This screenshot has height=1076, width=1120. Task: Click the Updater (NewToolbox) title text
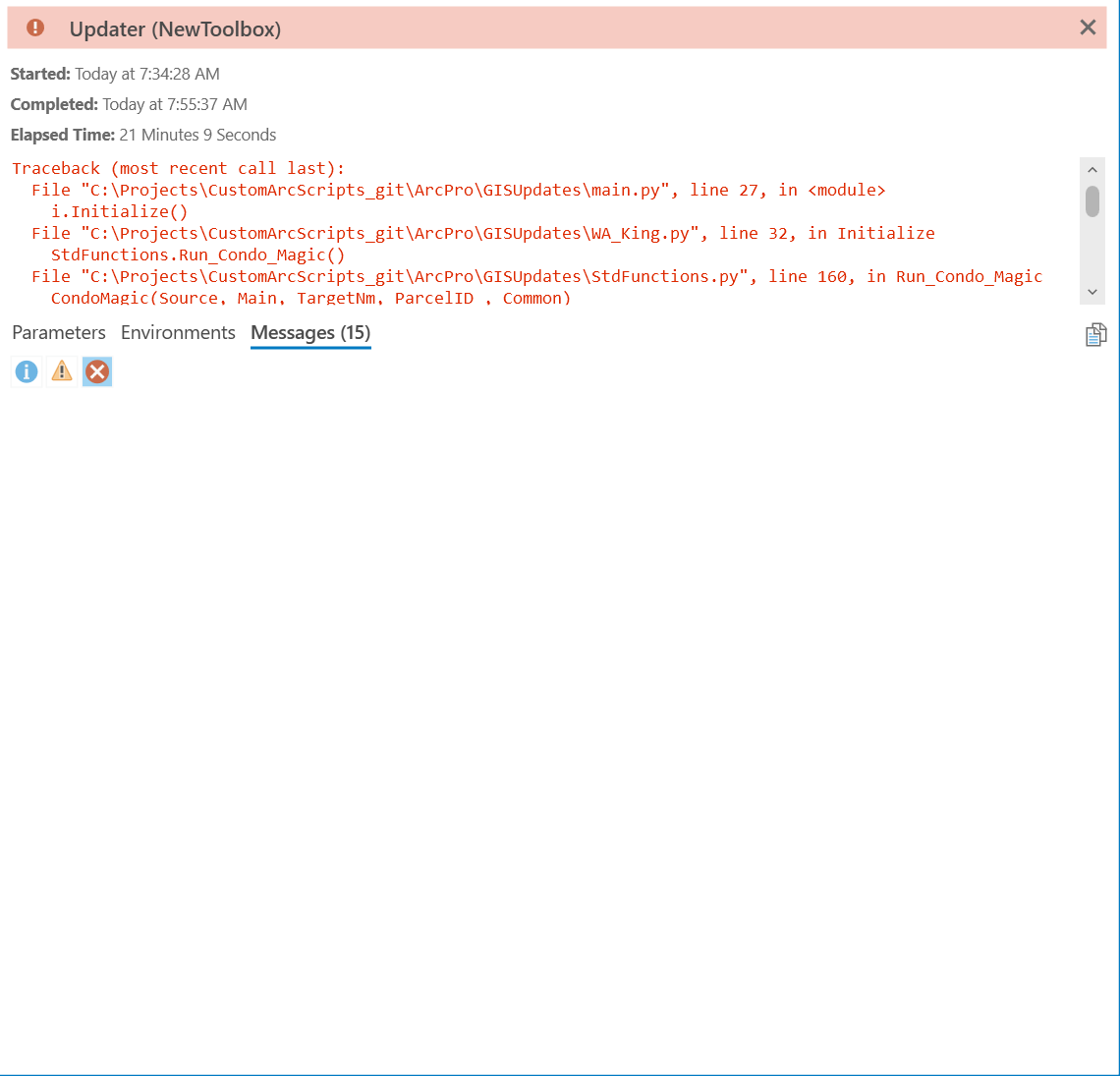(x=175, y=28)
